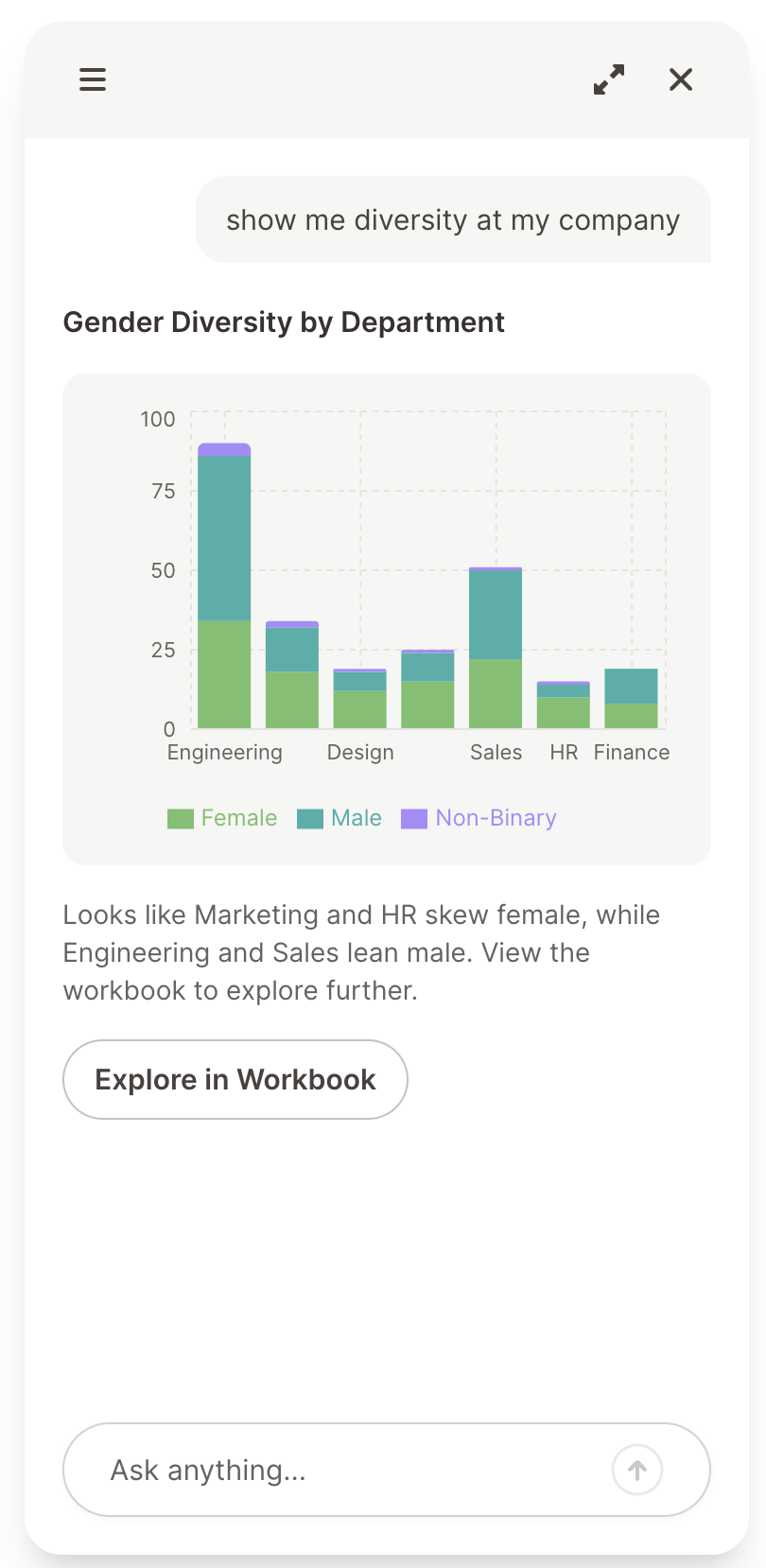The height and width of the screenshot is (1568, 766).
Task: Click the Finance stacked bar
Action: point(631,700)
